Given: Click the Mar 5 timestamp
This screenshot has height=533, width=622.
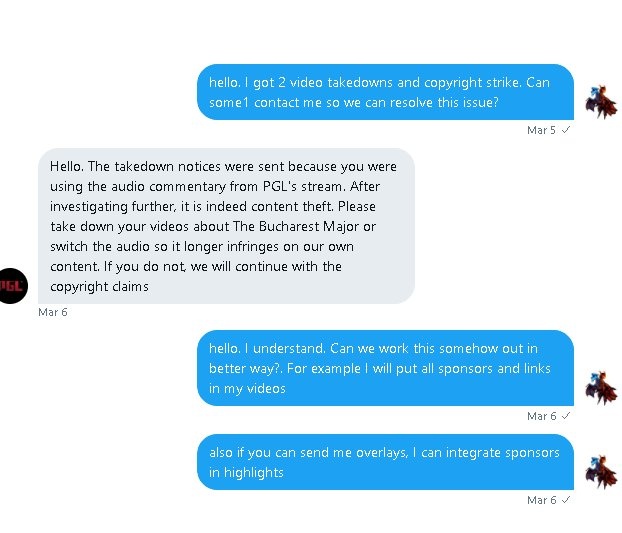Looking at the screenshot, I should (541, 130).
